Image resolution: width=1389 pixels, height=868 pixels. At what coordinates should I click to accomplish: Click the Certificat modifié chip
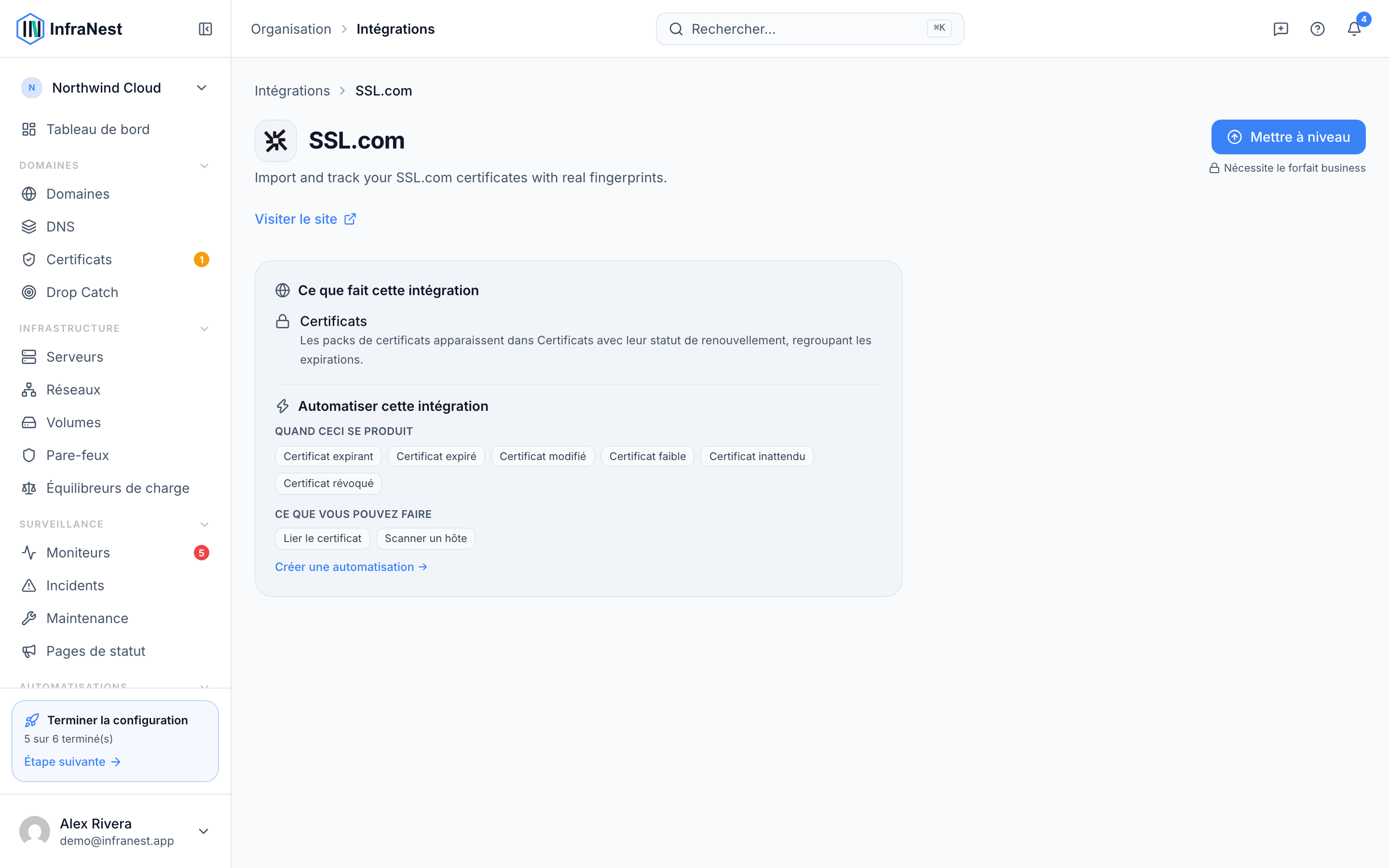click(x=543, y=456)
